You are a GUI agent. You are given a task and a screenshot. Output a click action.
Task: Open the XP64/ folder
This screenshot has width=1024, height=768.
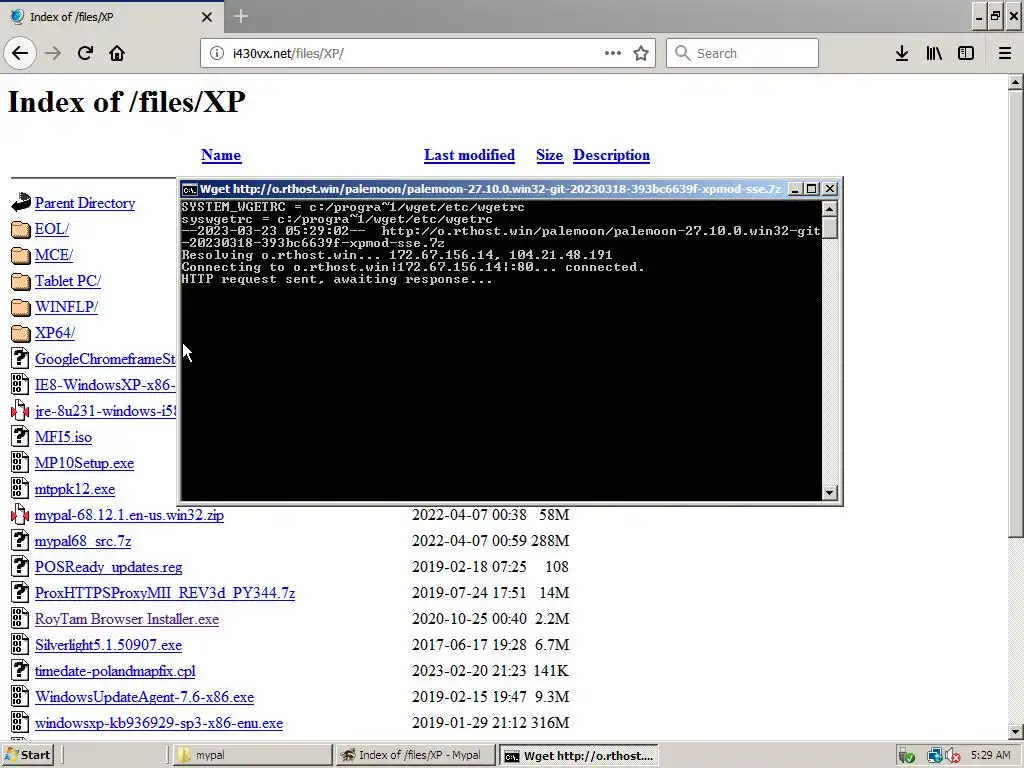[55, 333]
